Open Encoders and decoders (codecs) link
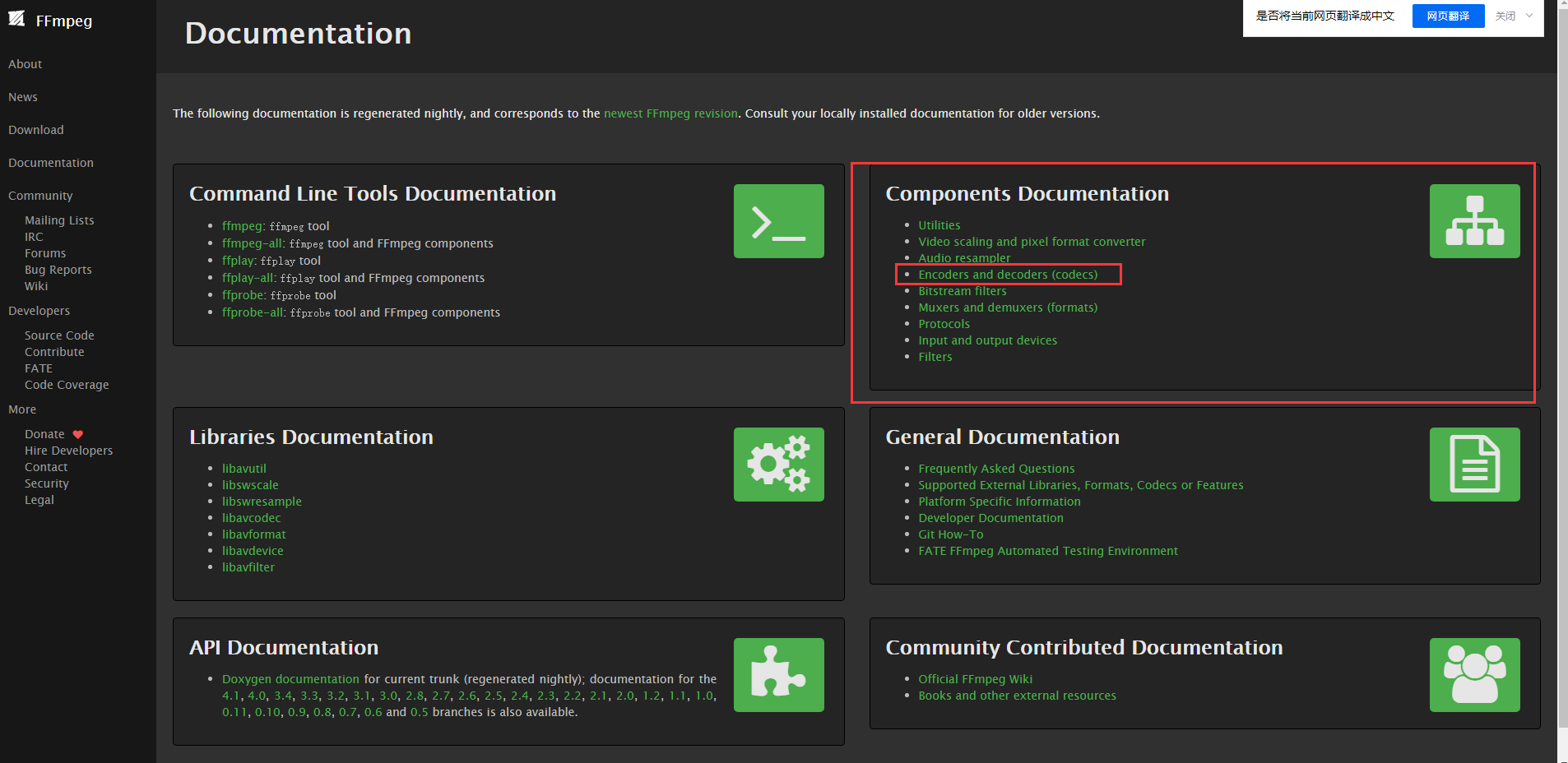Viewport: 1568px width, 763px height. pos(1008,275)
